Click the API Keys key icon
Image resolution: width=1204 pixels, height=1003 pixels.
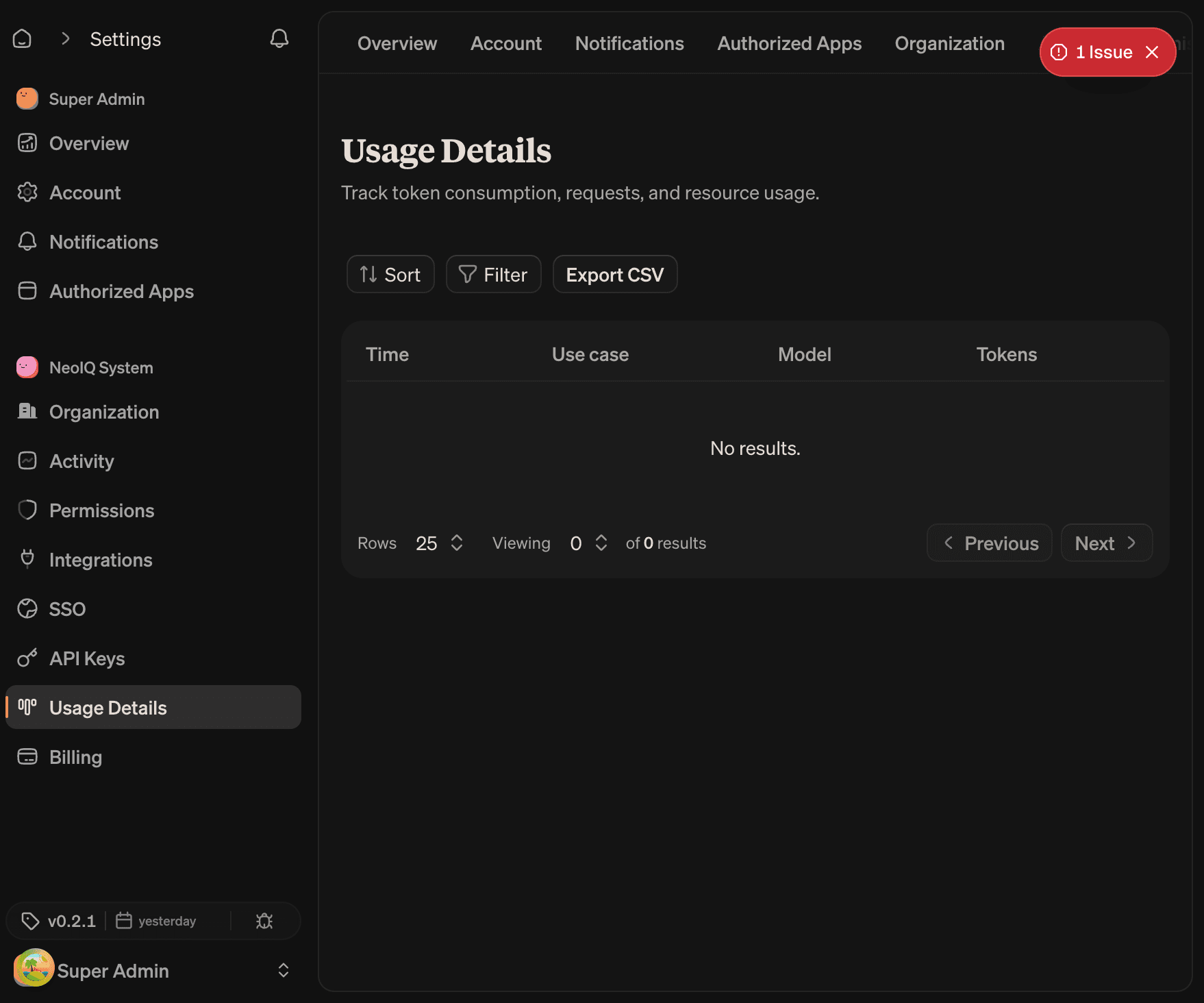[27, 658]
